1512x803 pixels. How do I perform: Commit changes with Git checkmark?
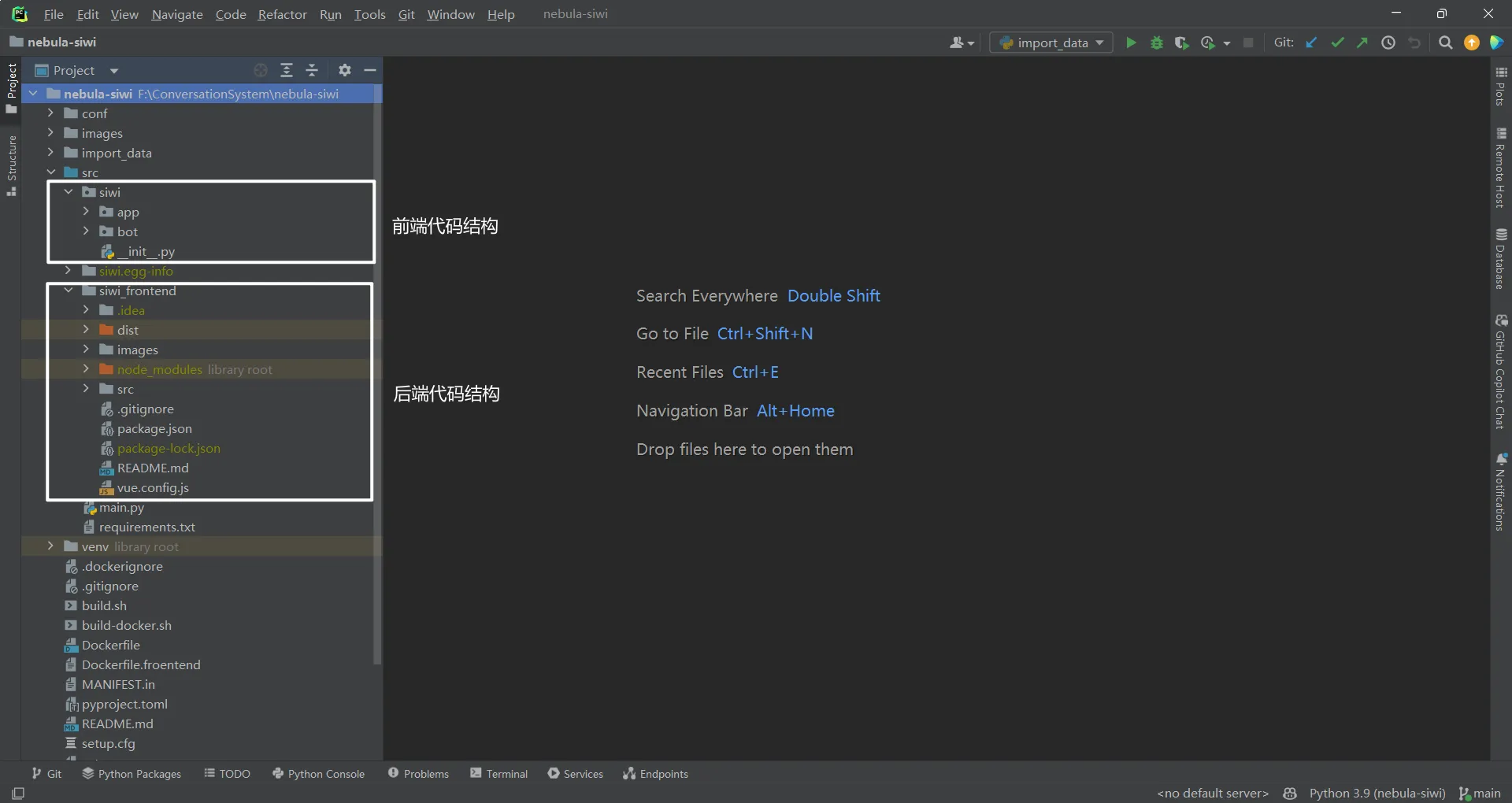pyautogui.click(x=1337, y=43)
